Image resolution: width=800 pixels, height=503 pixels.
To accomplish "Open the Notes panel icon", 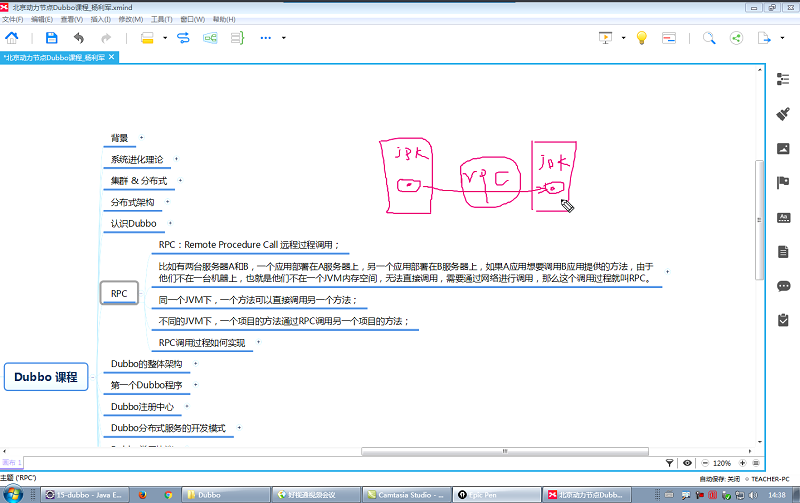I will [x=783, y=252].
